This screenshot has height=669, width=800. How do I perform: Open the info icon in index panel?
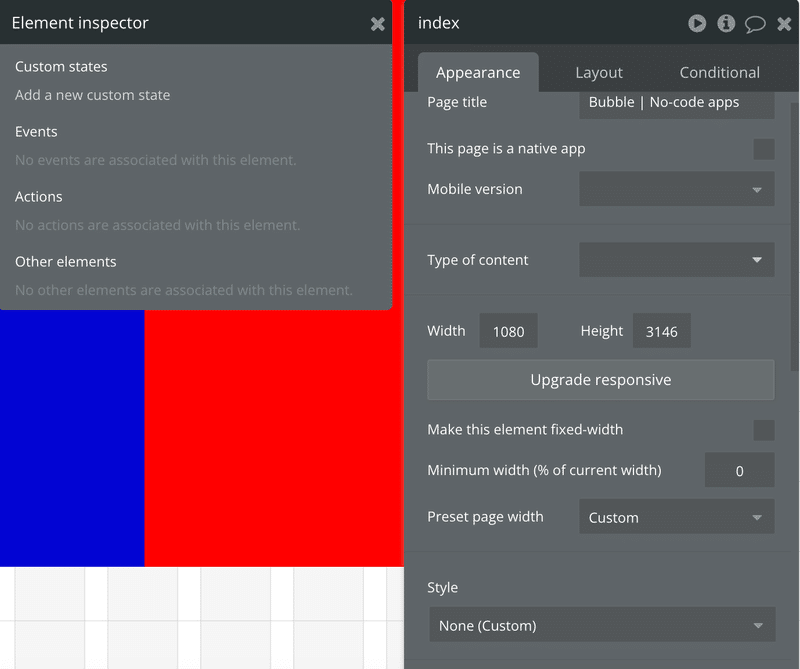click(726, 23)
